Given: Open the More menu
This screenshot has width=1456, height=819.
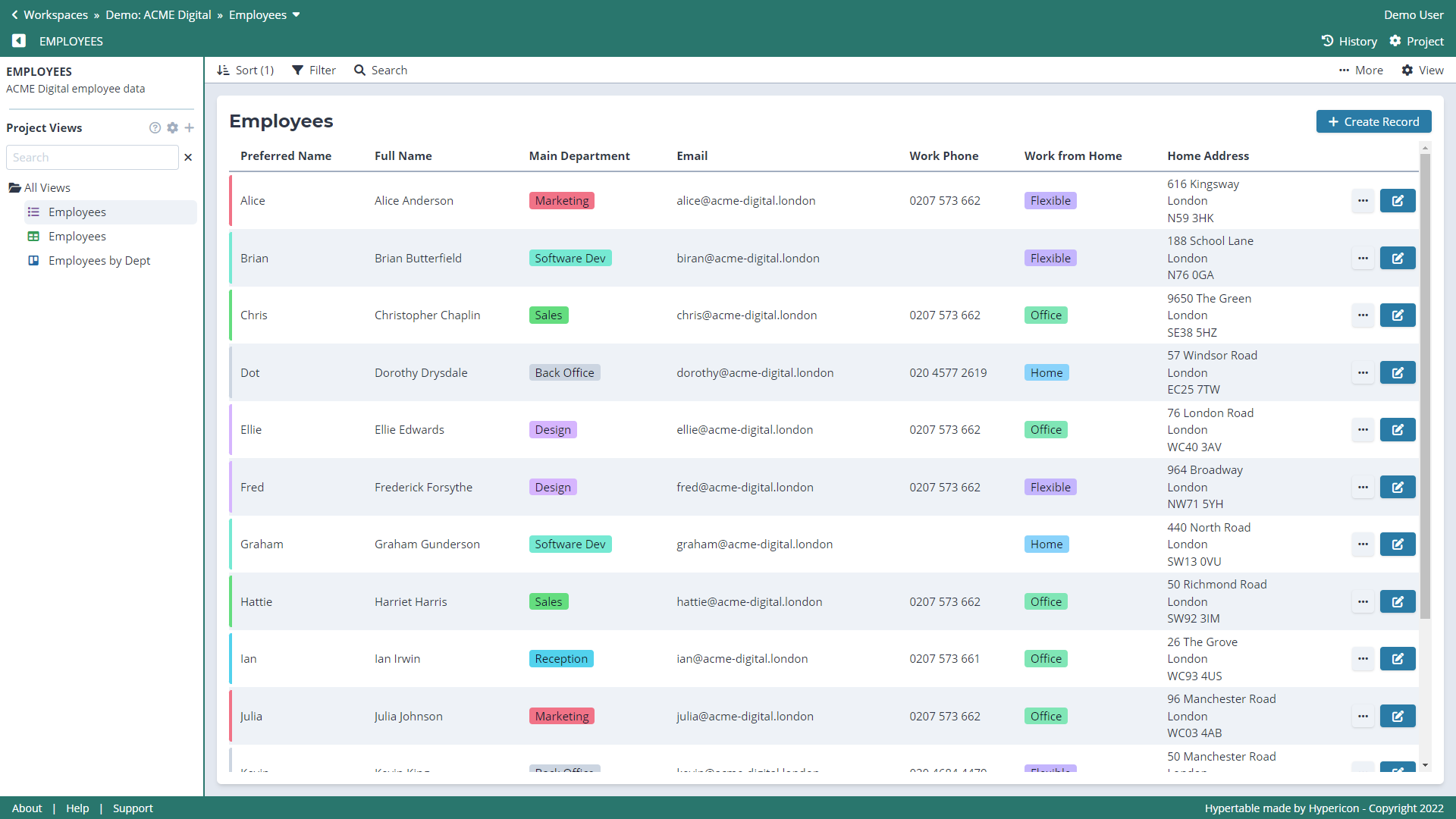Looking at the screenshot, I should 1360,70.
